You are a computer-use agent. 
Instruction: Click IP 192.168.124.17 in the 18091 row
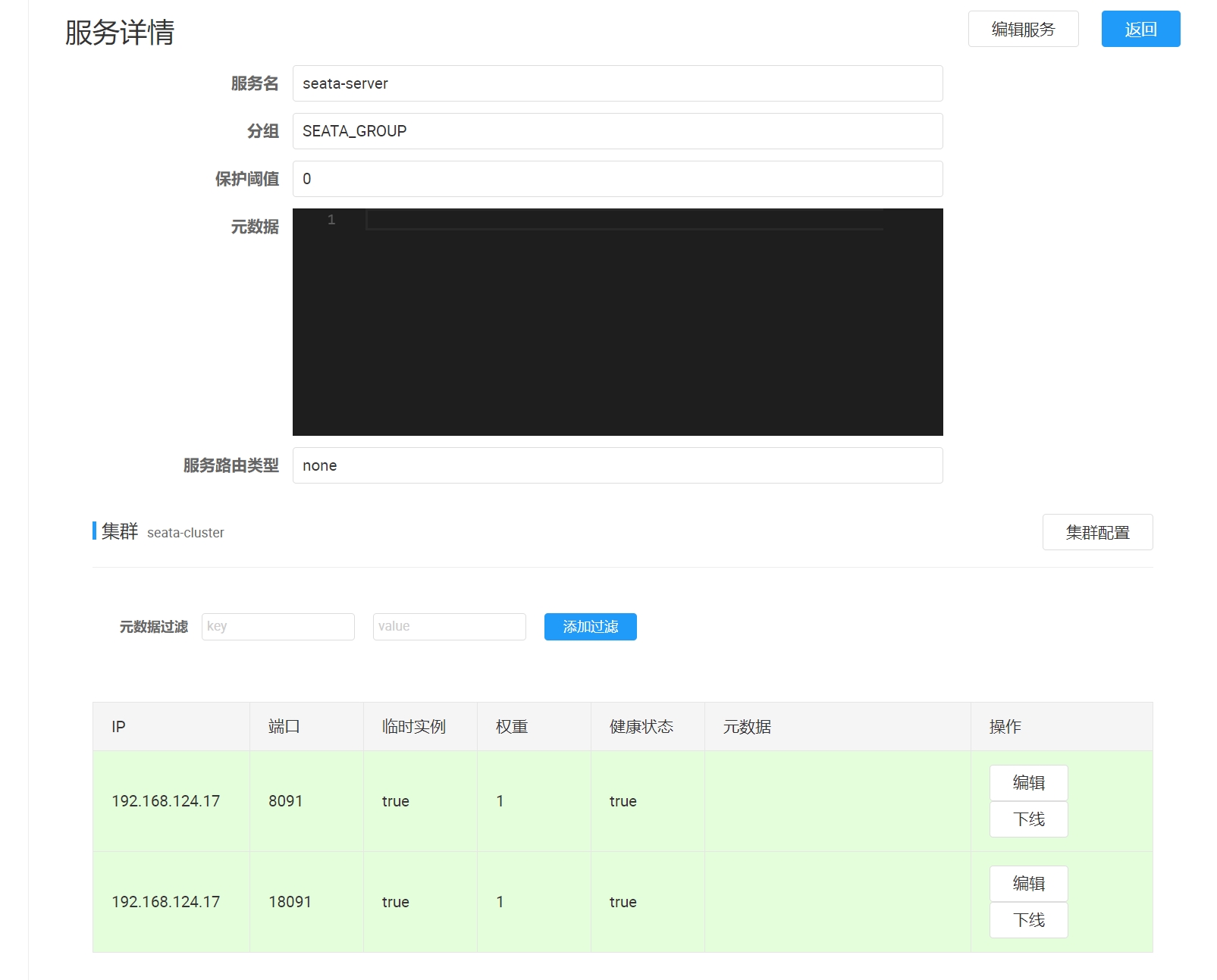tap(166, 902)
